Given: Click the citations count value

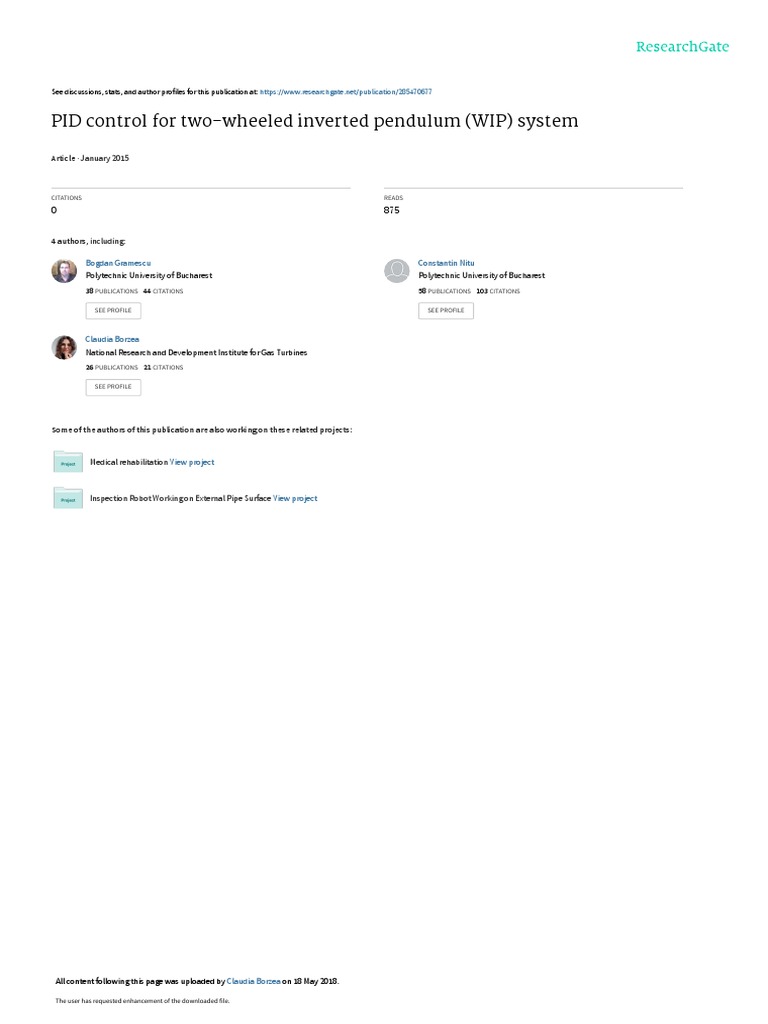Looking at the screenshot, I should click(x=54, y=210).
